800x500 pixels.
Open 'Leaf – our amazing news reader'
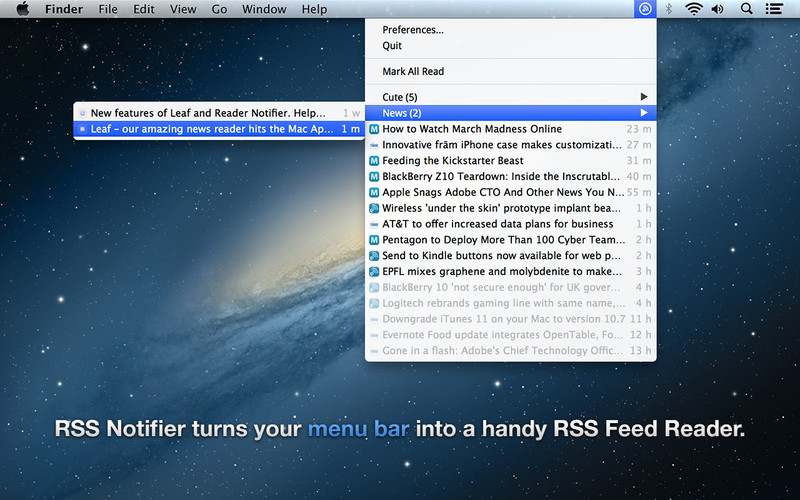coord(219,129)
